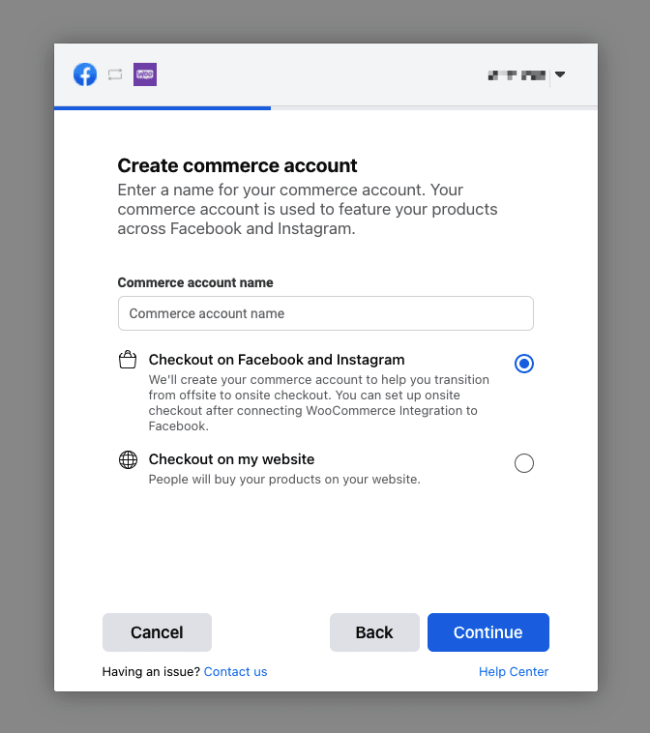Open the account switcher dropdown arrow
The height and width of the screenshot is (733, 650).
pos(560,74)
